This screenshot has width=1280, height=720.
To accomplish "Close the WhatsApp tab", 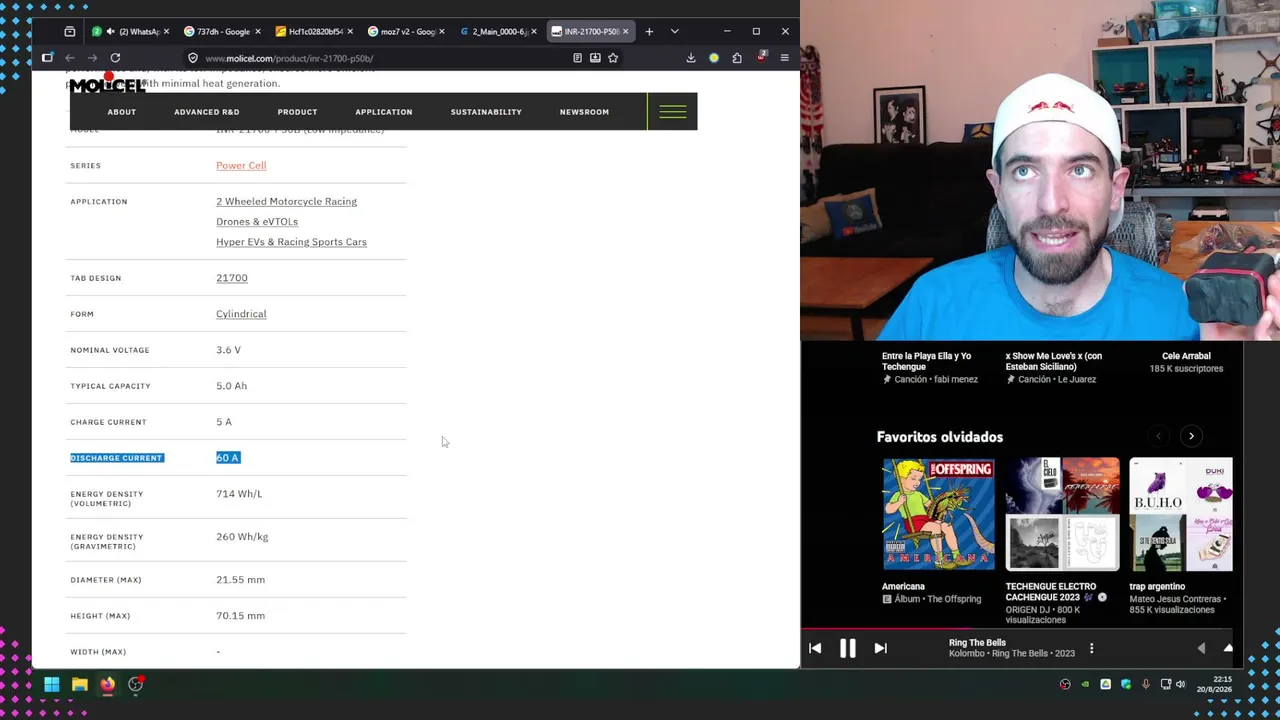I will [x=165, y=31].
